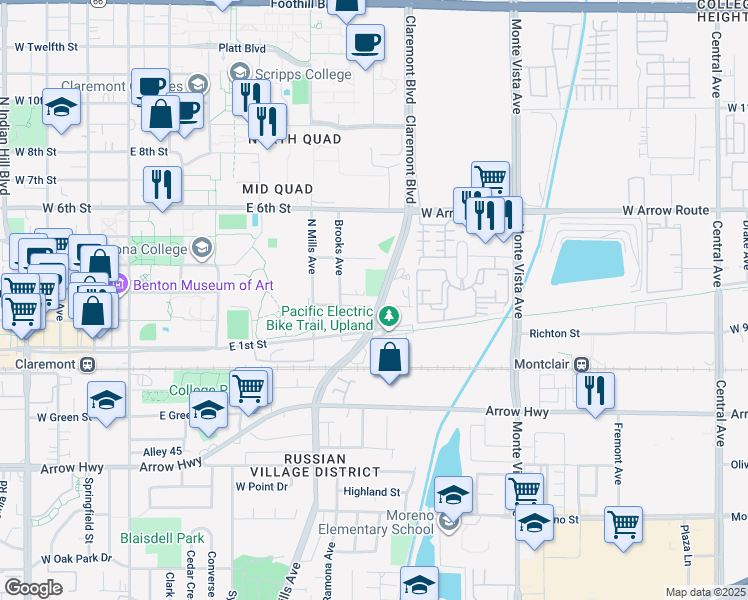Click the shopping bag marker below Pacific Electric Trail
This screenshot has width=748, height=600.
click(390, 358)
